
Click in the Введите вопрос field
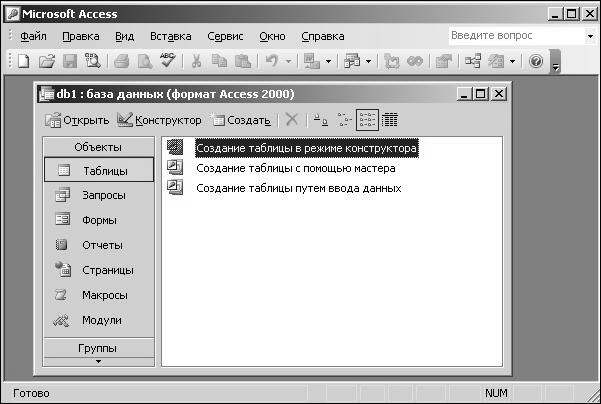click(516, 36)
